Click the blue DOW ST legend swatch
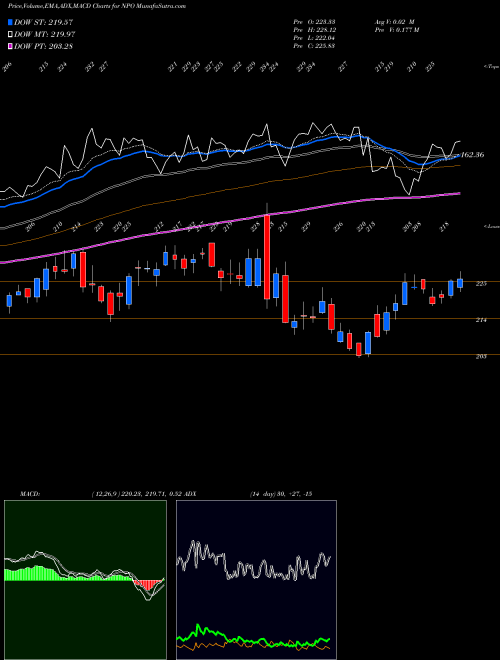500x660 pixels. coord(10,22)
